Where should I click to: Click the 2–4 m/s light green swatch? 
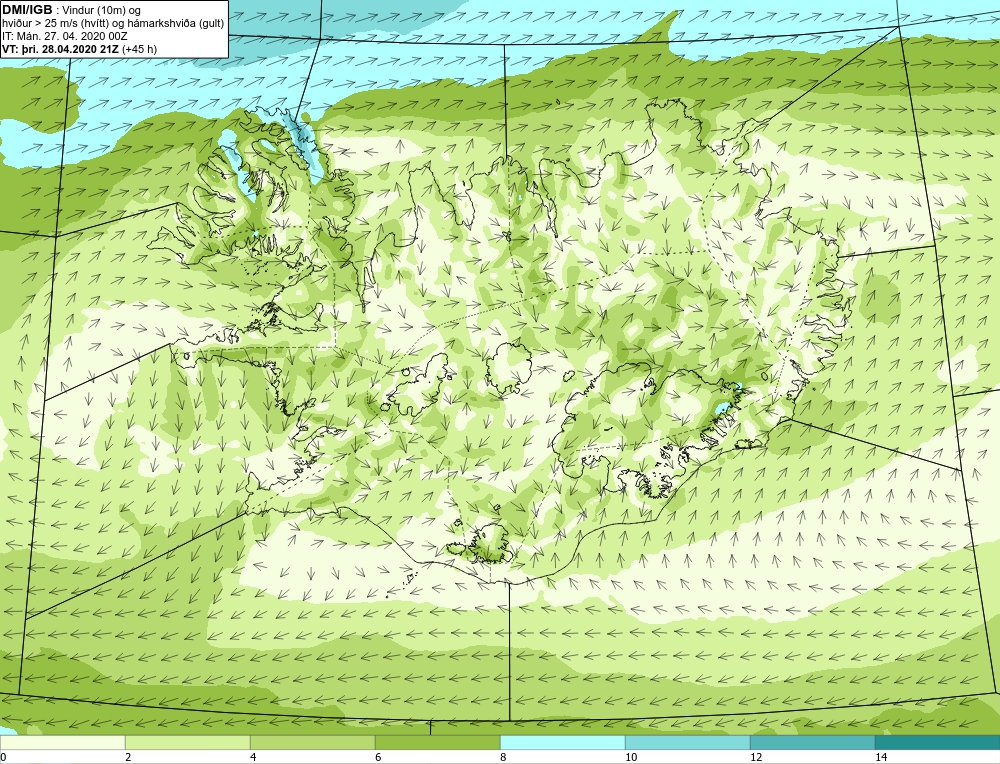click(188, 742)
